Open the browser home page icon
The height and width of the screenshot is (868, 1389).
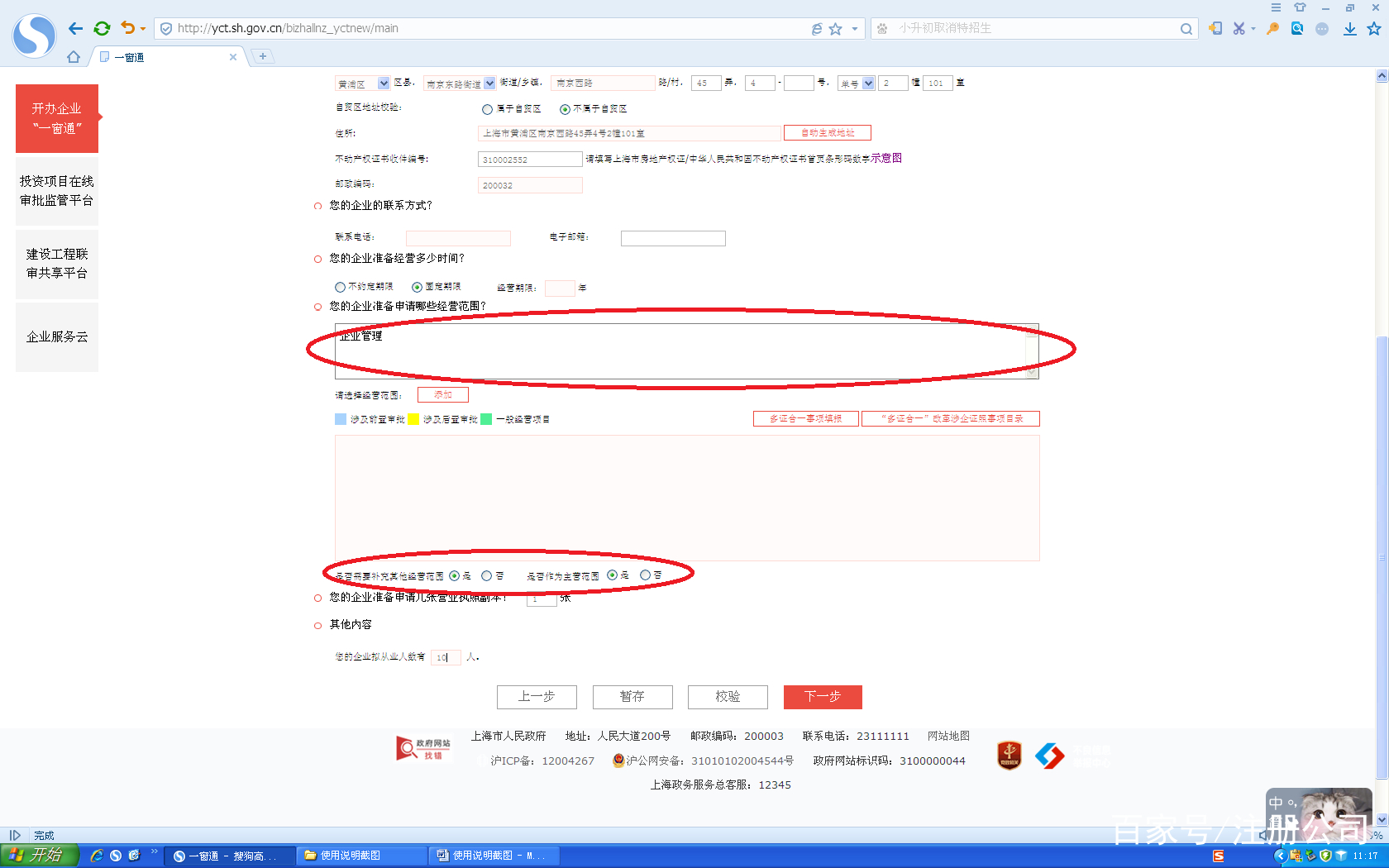[74, 56]
